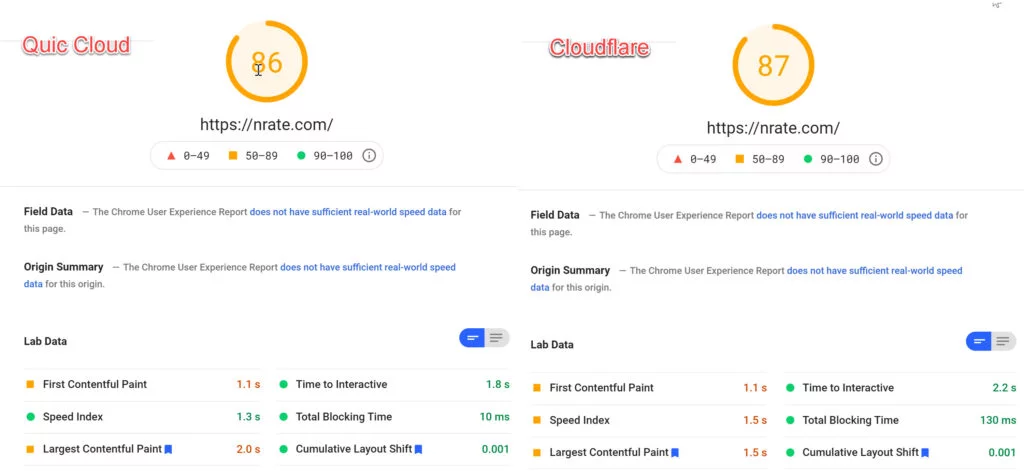Toggle Quic Cloud Lab Data to expanded list view
This screenshot has height=471, width=1024.
coord(497,338)
